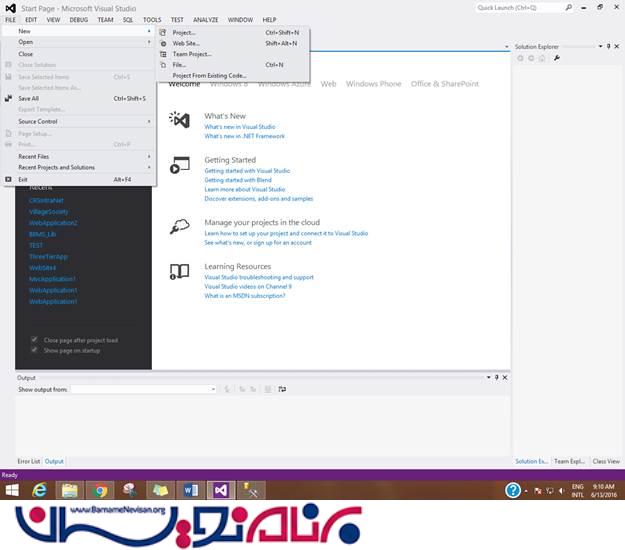Choose Project... from the New submenu

pos(183,32)
